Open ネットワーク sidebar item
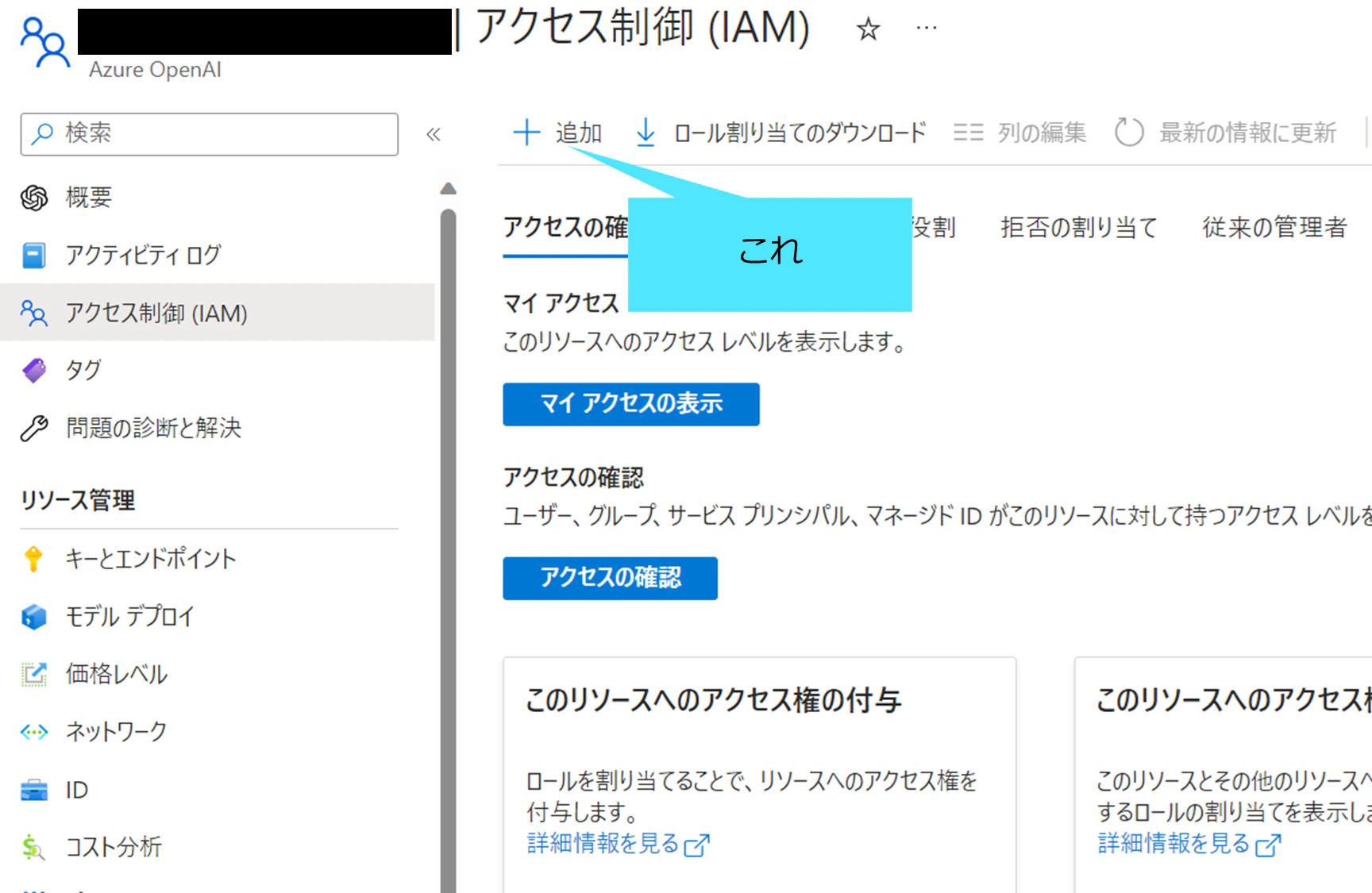Image resolution: width=1372 pixels, height=893 pixels. 217,731
